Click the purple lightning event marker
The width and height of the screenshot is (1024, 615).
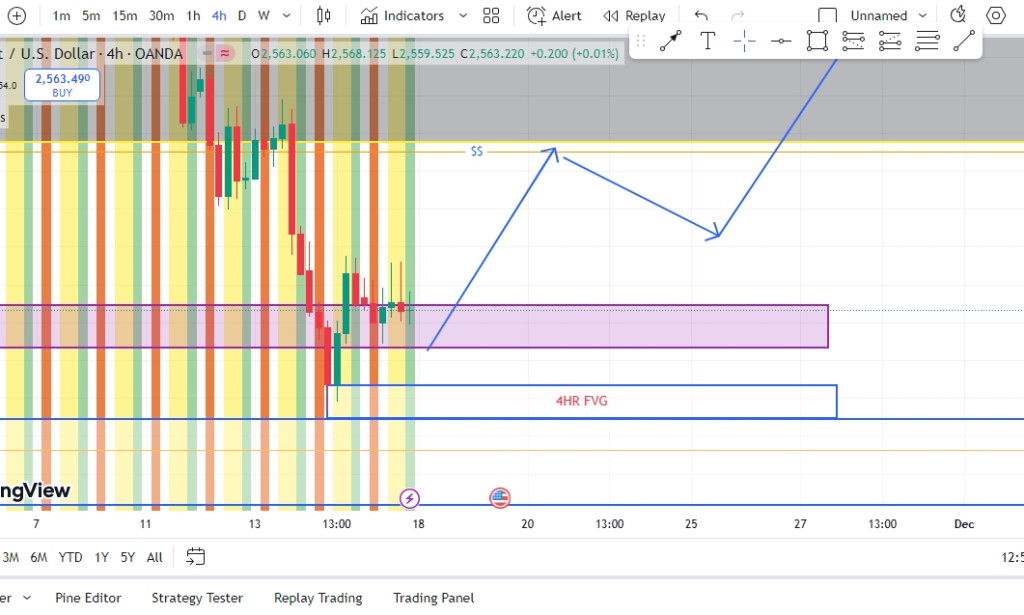(409, 498)
